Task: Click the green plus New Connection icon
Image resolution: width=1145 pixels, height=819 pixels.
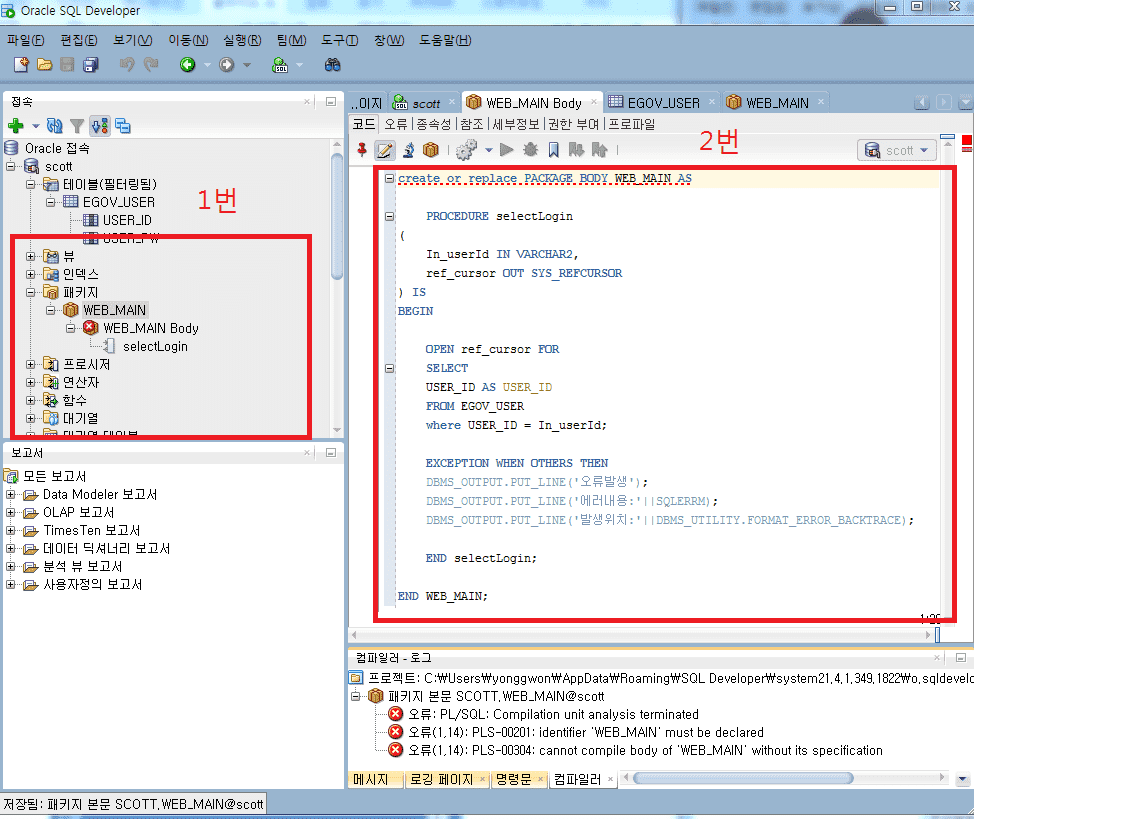Action: coord(15,126)
